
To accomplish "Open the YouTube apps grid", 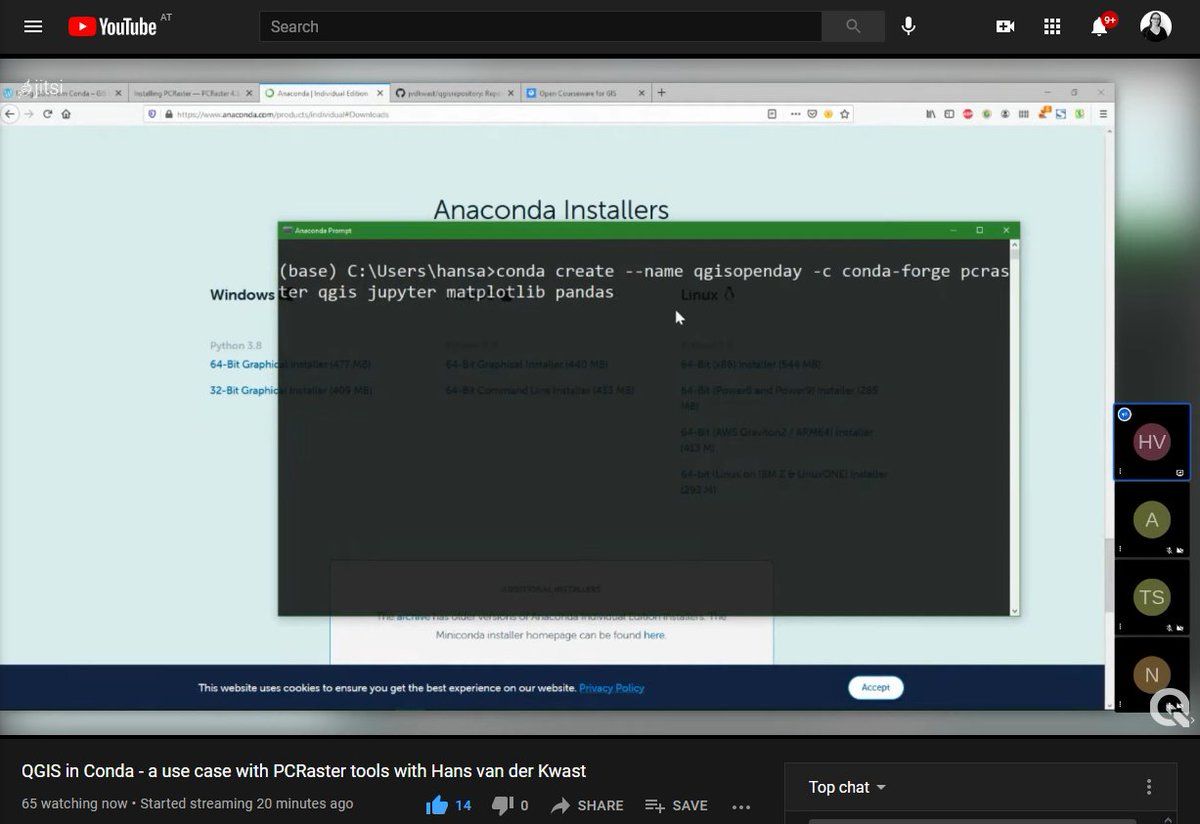I will tap(1052, 27).
